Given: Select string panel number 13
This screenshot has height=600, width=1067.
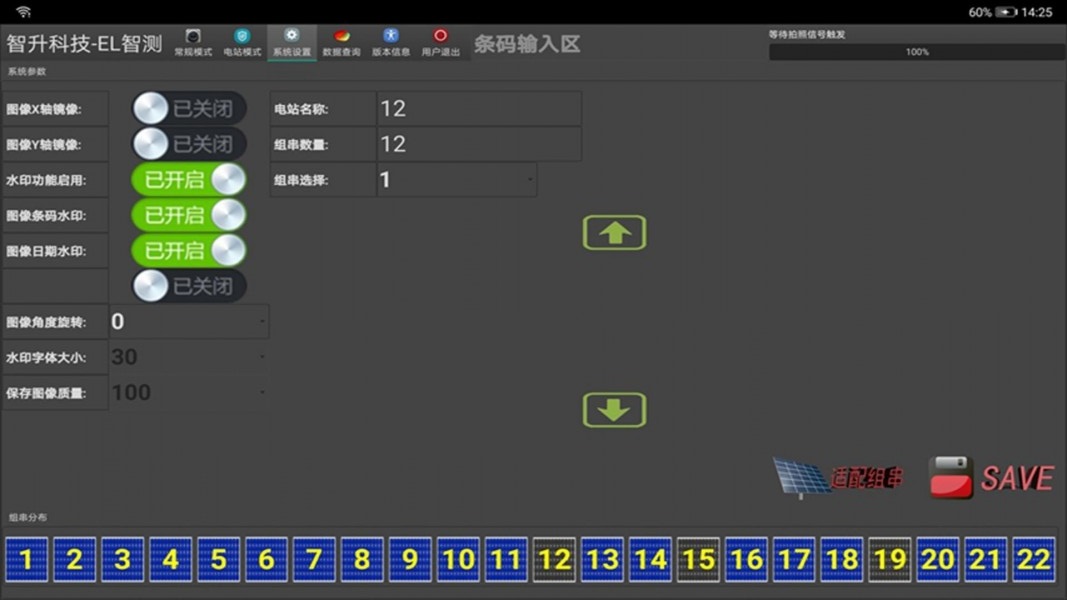Looking at the screenshot, I should click(x=602, y=559).
